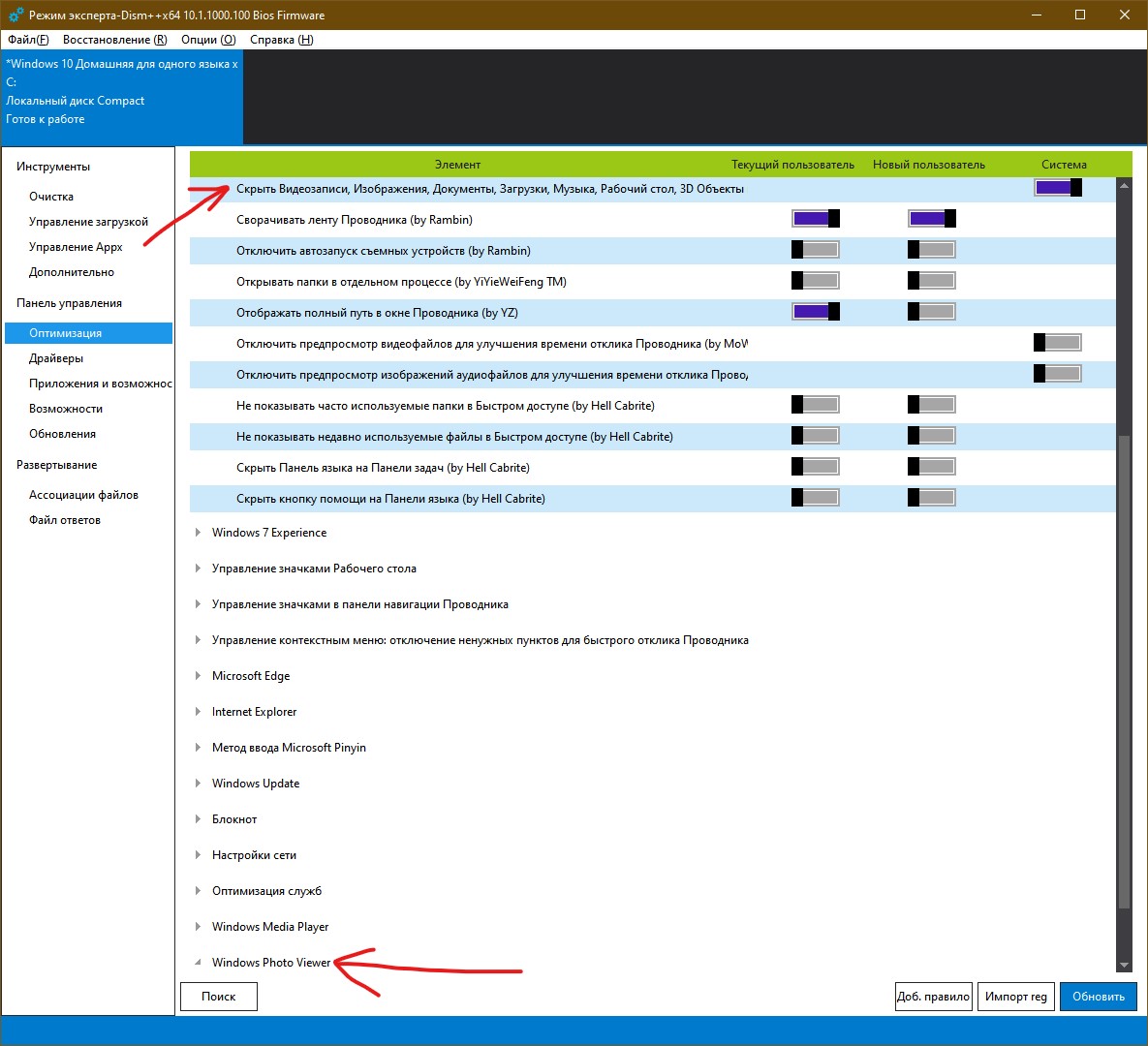Expand the Microsoft Edge section
1148x1046 pixels.
pyautogui.click(x=198, y=676)
